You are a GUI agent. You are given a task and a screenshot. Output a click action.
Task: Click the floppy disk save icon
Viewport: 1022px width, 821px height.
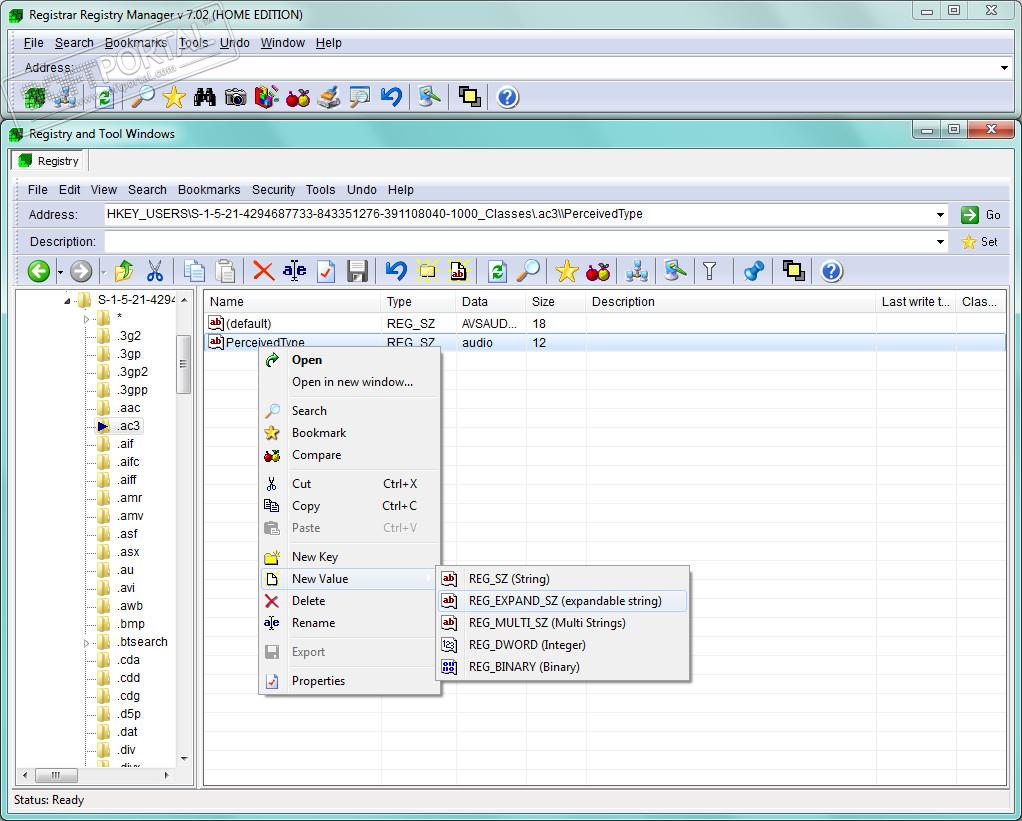point(357,271)
